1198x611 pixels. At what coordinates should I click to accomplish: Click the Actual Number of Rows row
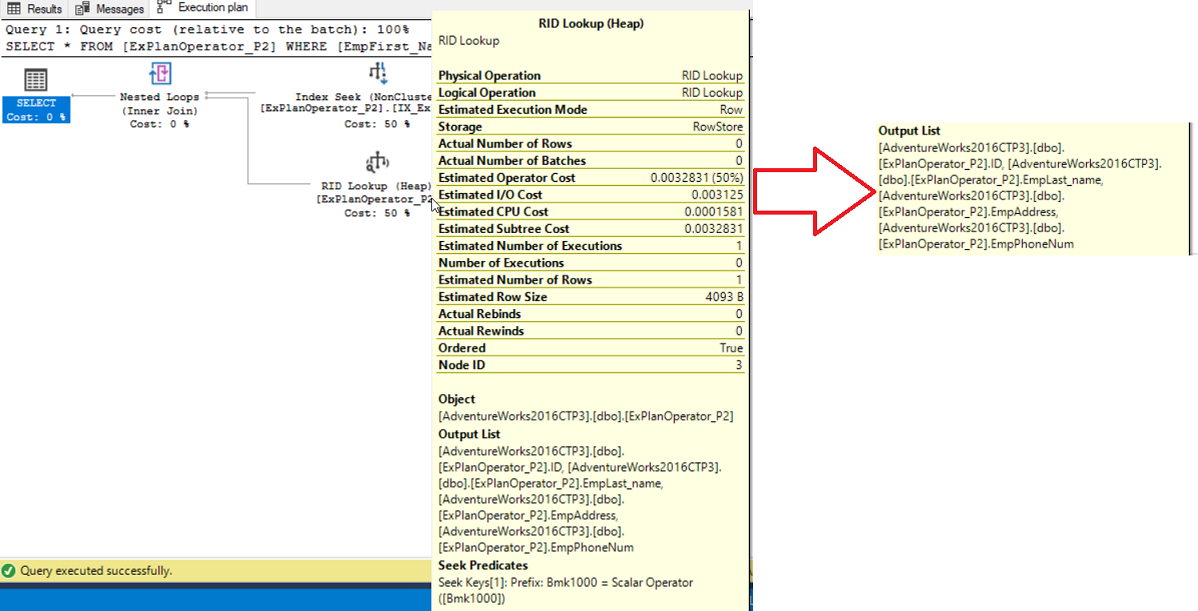(591, 144)
